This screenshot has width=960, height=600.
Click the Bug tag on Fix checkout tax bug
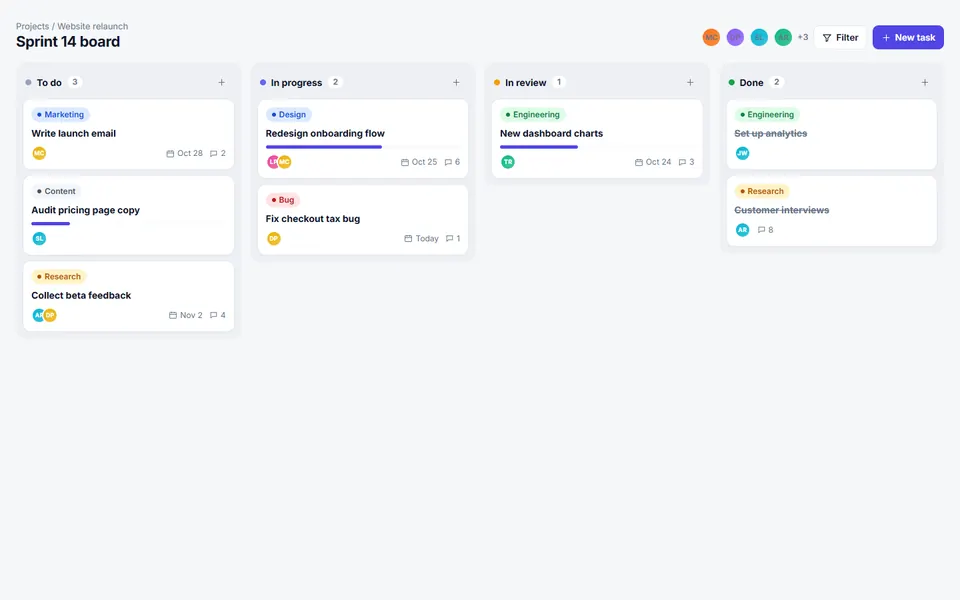(283, 200)
